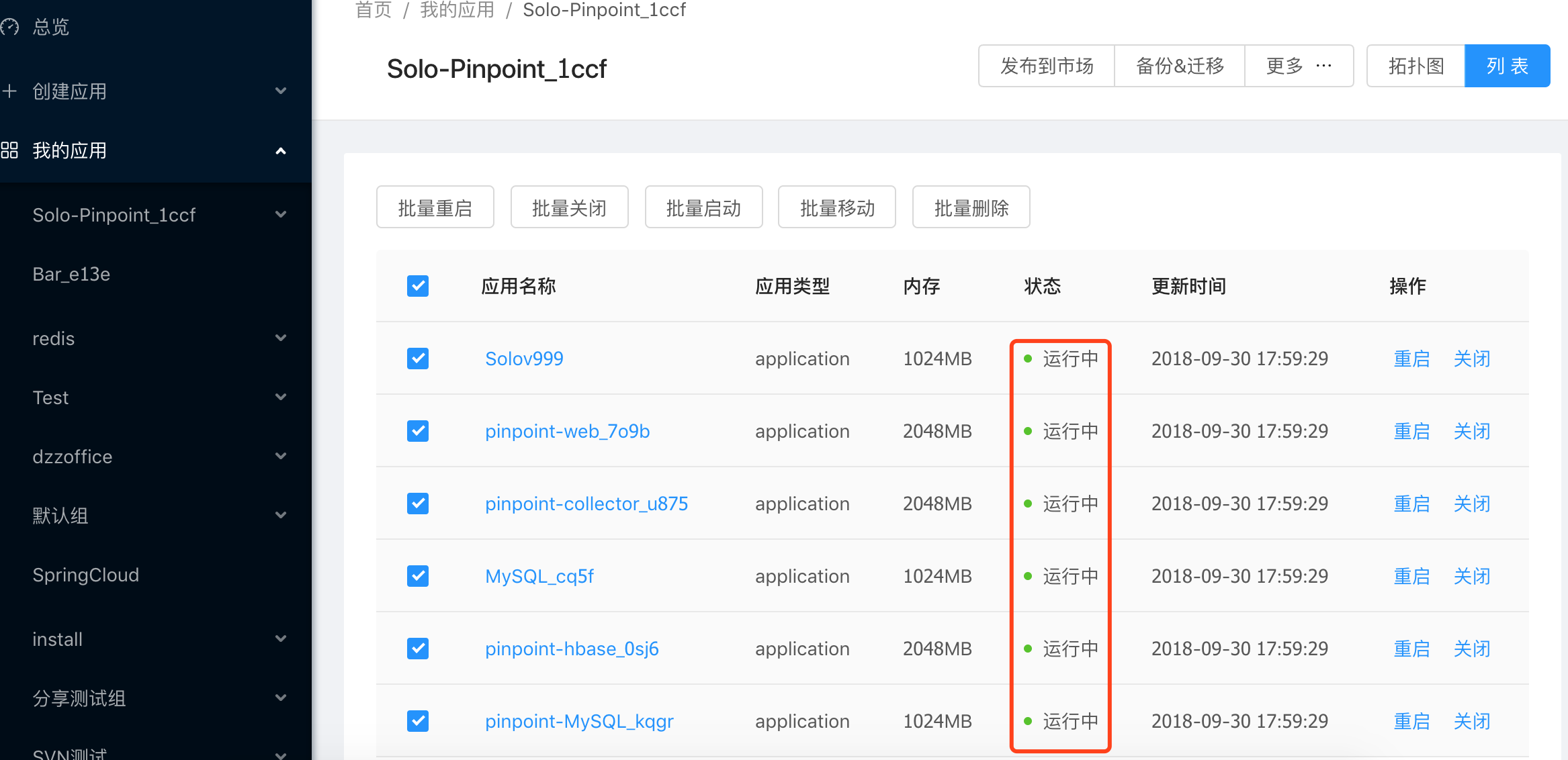Expand the 创建应用 menu chevron

[281, 91]
